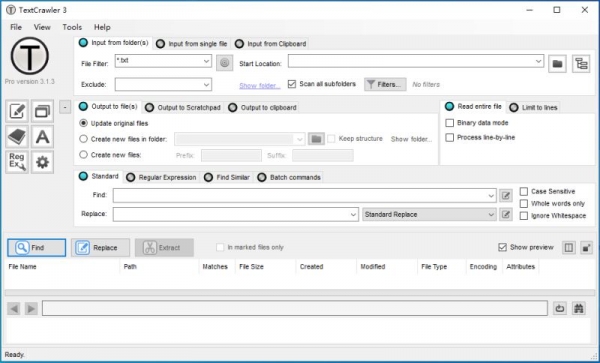Open the Find field editor icon
This screenshot has height=363, width=600.
point(505,196)
